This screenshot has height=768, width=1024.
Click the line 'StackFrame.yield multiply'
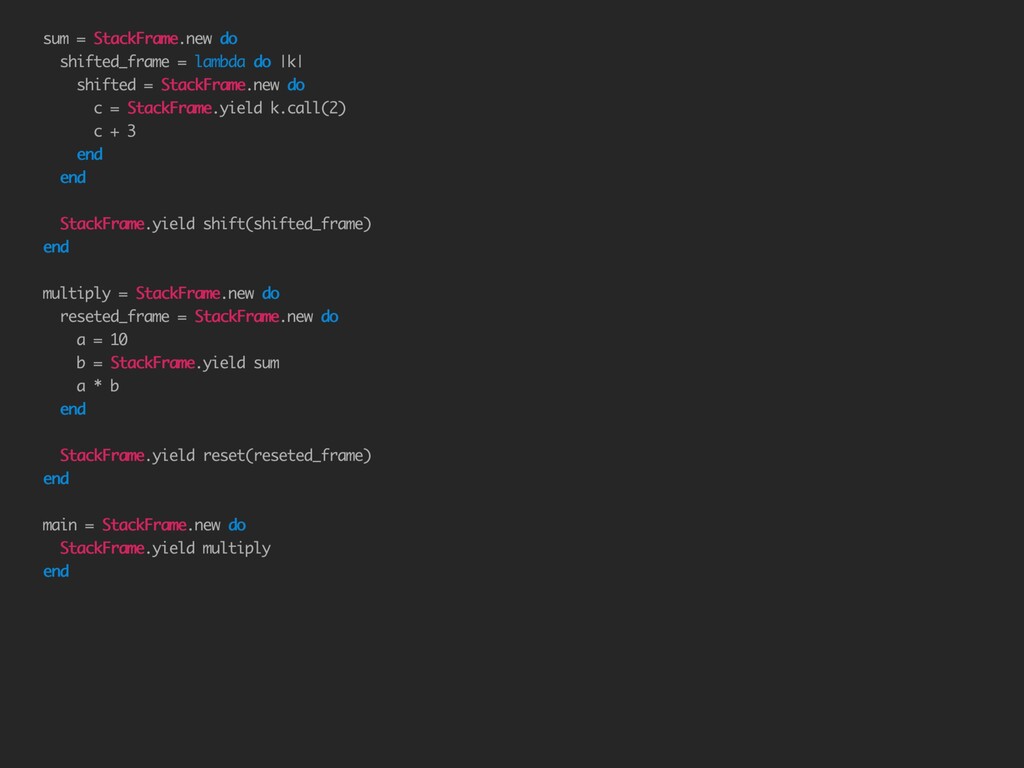coord(165,549)
